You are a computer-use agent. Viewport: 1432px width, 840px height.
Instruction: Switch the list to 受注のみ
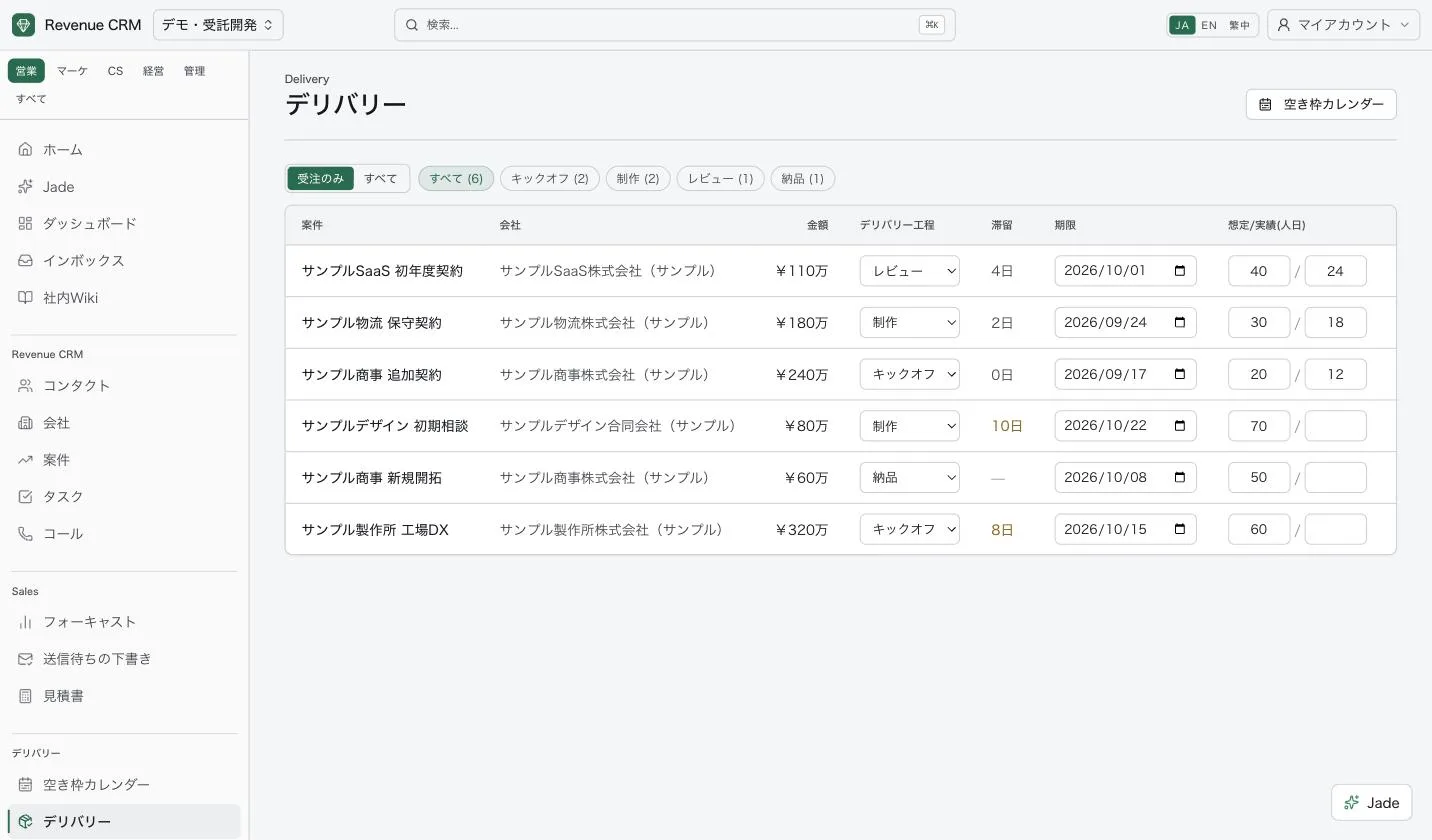(321, 178)
